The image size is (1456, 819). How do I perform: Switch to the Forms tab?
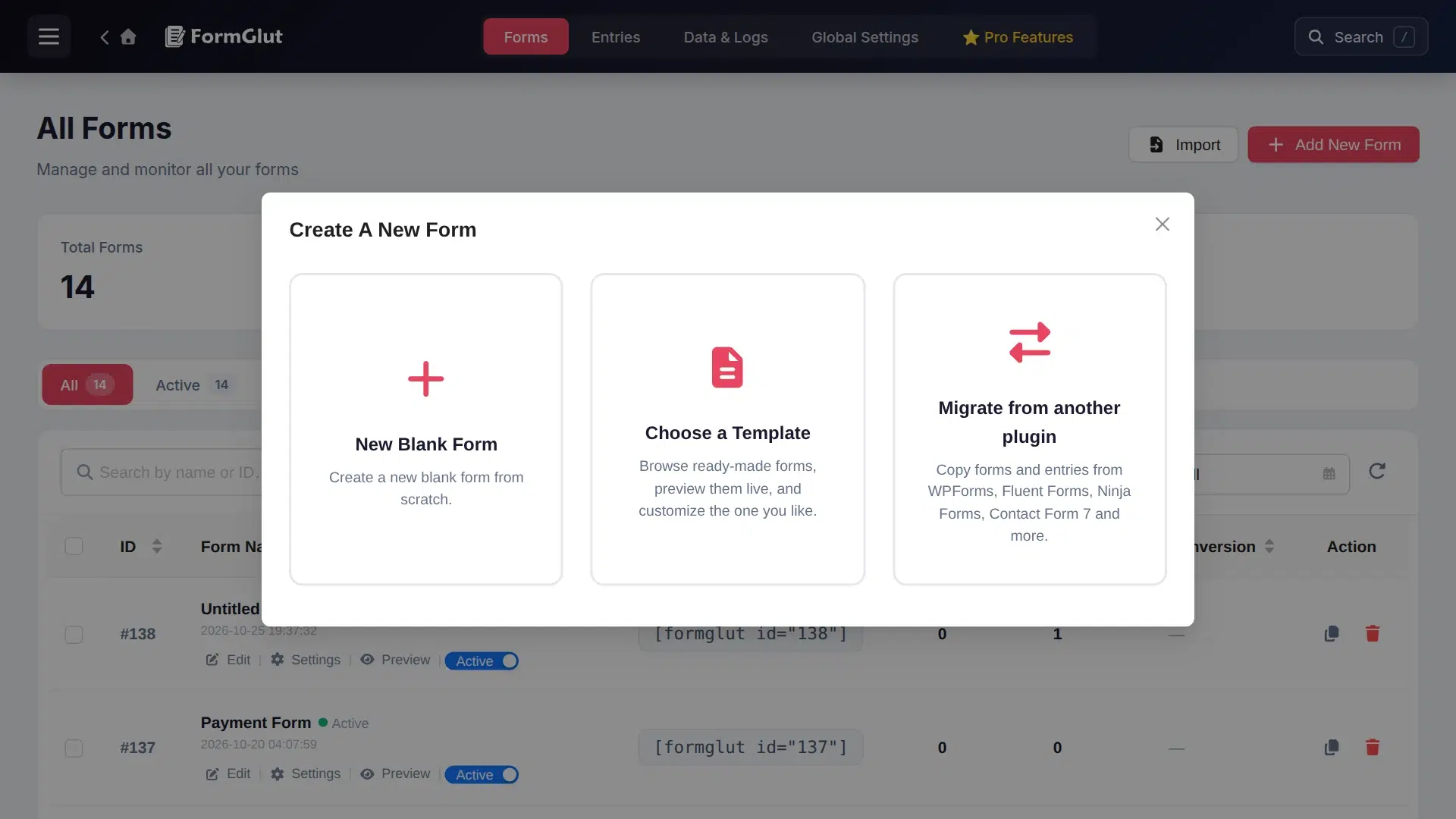(x=526, y=37)
